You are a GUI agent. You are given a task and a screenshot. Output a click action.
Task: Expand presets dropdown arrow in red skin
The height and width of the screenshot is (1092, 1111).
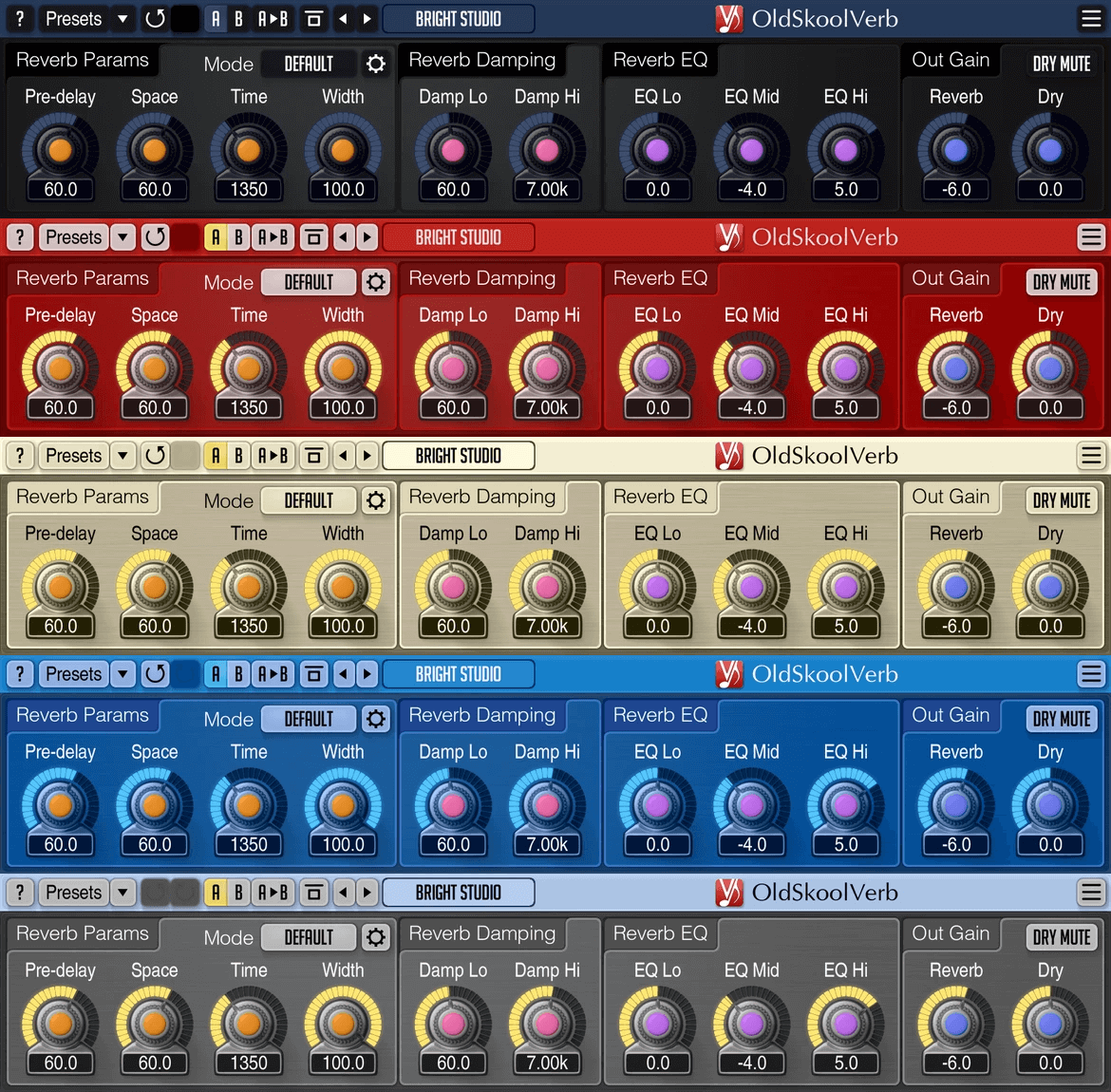coord(123,237)
